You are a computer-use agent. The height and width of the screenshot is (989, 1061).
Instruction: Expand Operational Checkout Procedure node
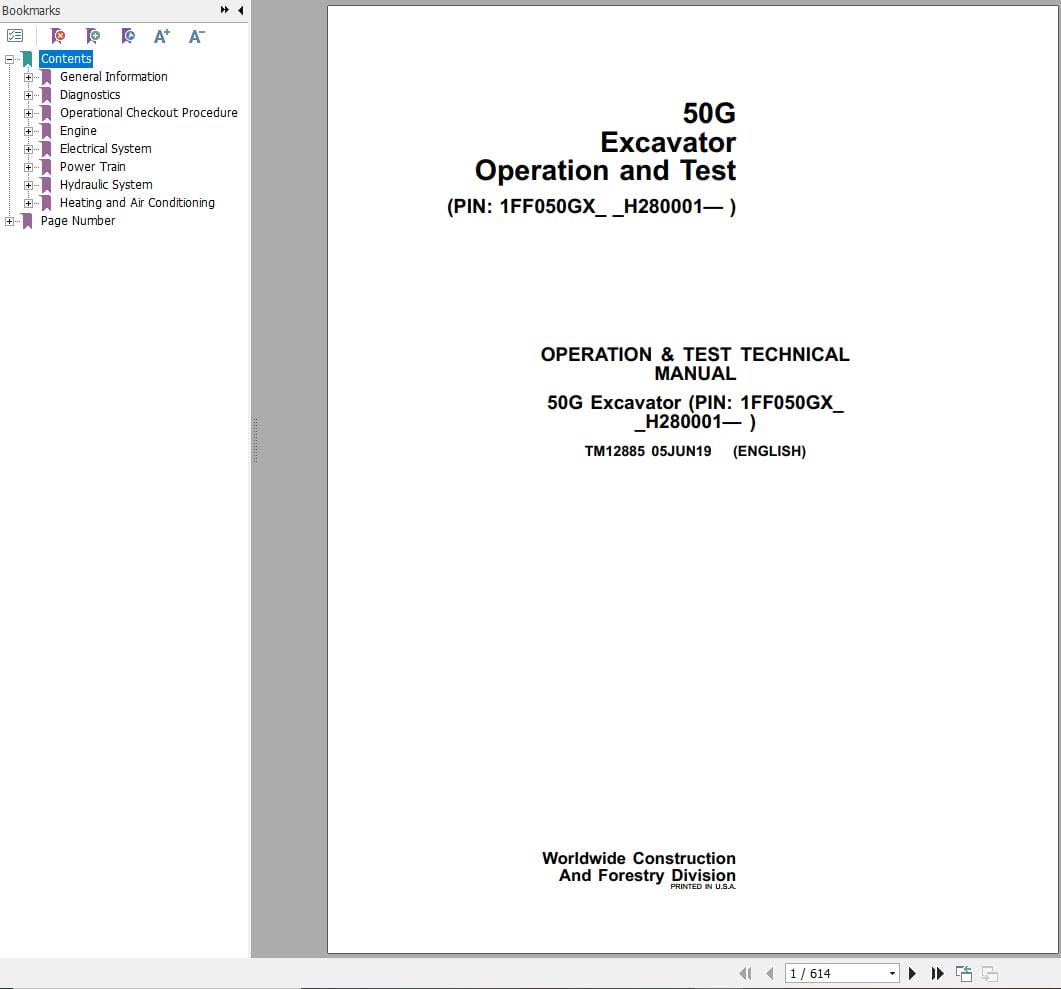(28, 114)
